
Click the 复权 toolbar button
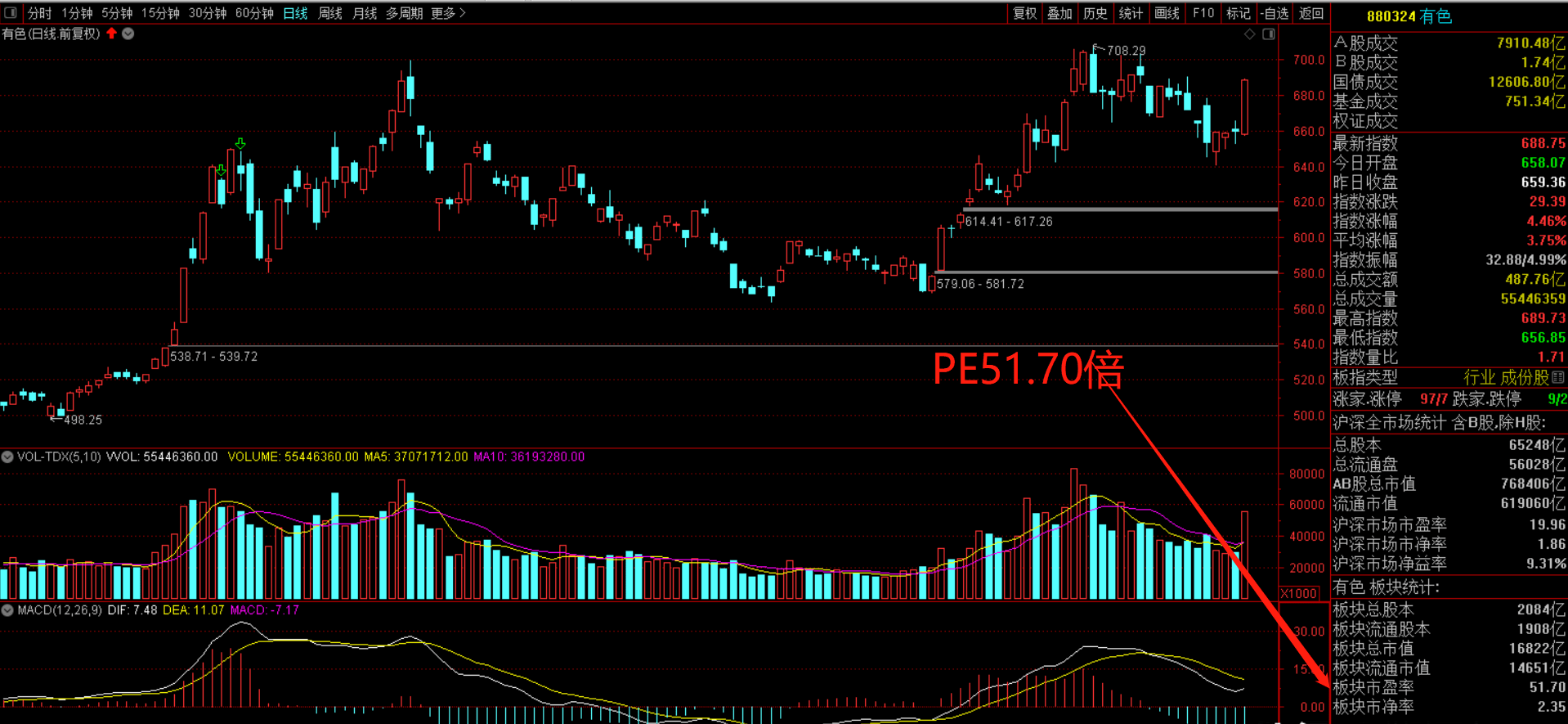pos(1024,13)
